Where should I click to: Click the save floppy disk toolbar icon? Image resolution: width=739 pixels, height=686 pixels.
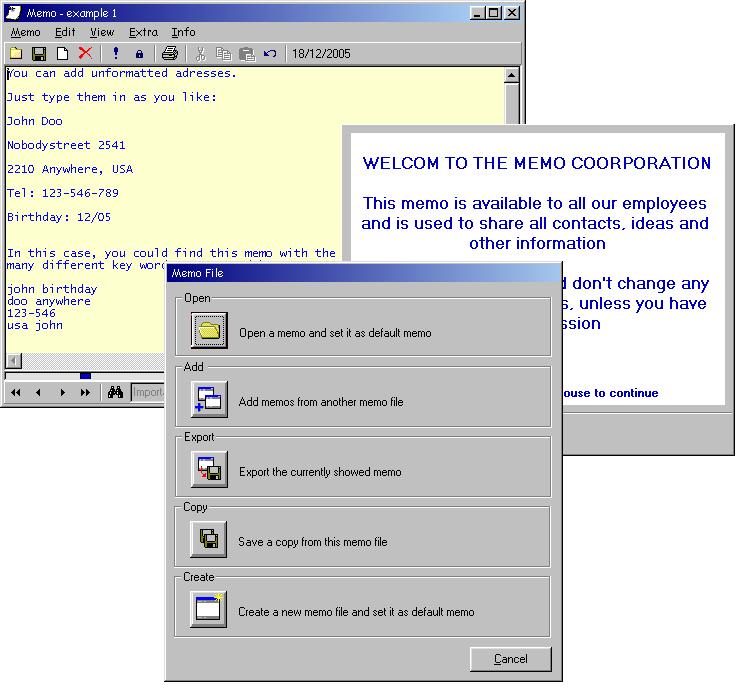[39, 53]
